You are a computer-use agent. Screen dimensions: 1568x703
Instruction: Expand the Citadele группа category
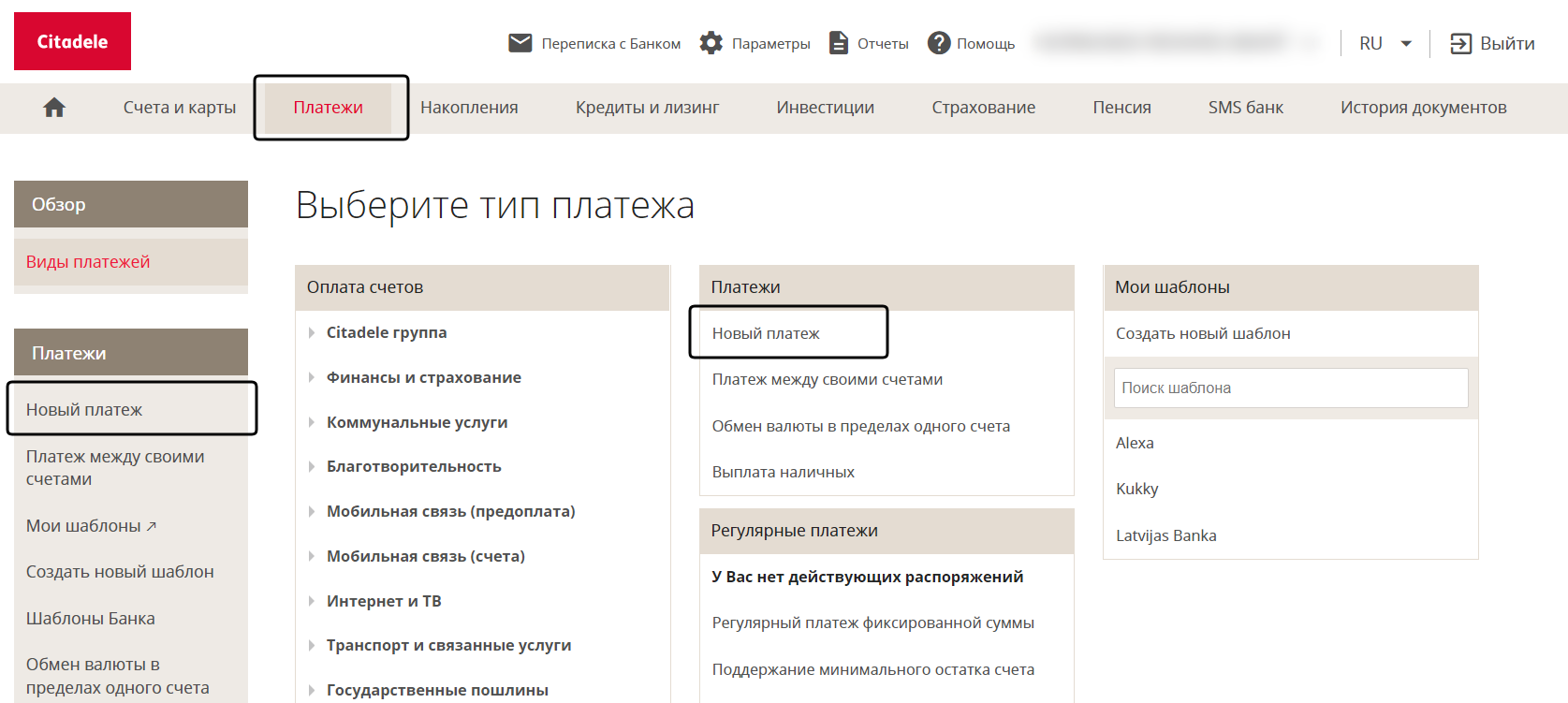click(x=386, y=332)
